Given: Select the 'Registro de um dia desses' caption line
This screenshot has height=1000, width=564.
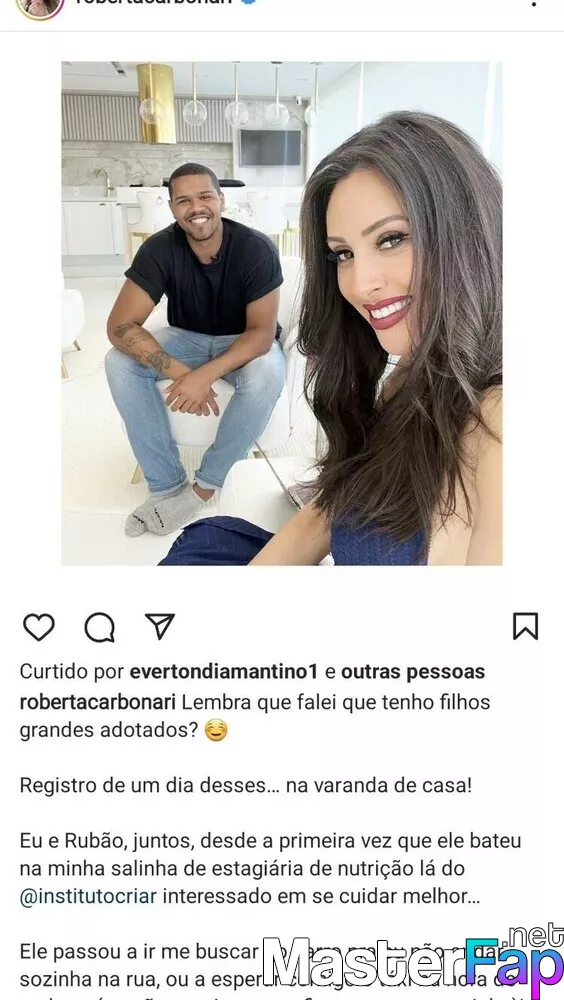Looking at the screenshot, I should click(246, 785).
